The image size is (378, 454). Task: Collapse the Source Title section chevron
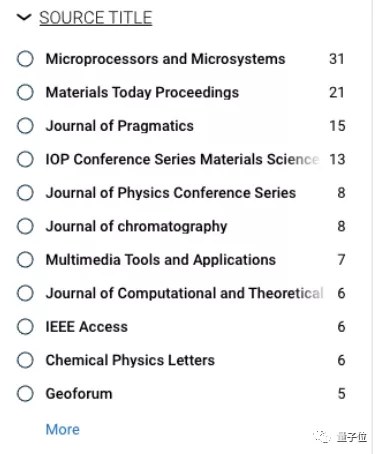coord(24,17)
